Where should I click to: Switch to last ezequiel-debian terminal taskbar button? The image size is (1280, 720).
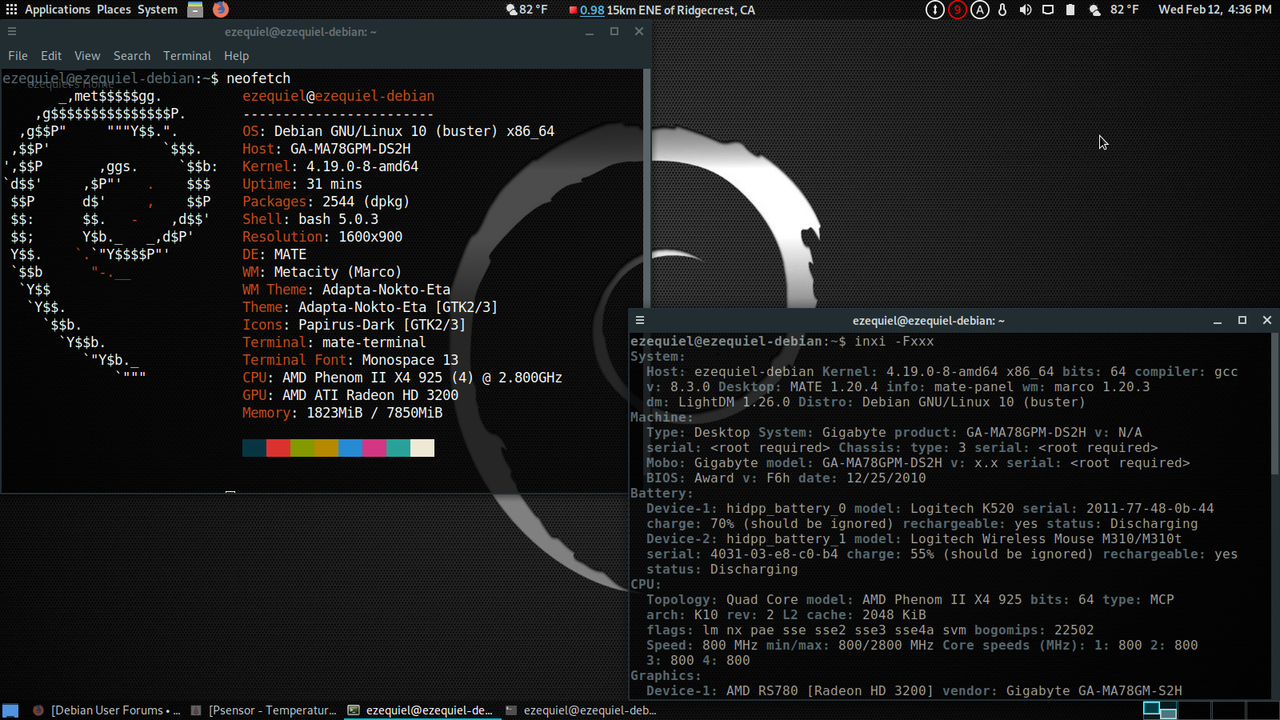click(x=580, y=710)
